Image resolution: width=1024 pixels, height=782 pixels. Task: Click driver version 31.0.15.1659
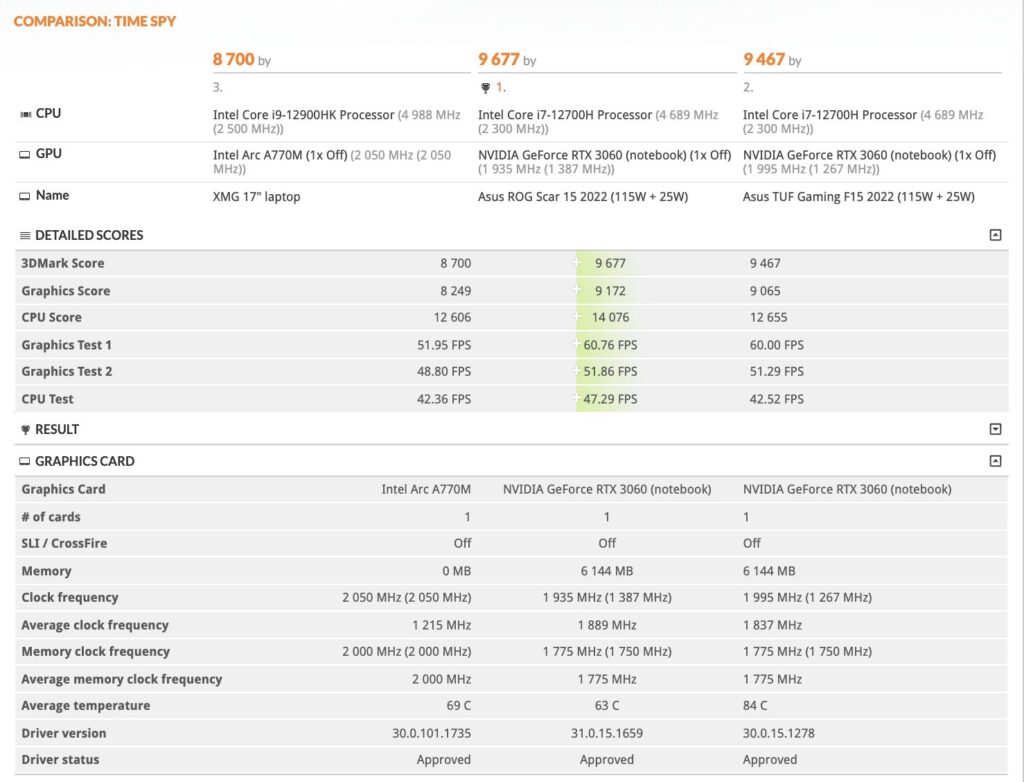click(x=607, y=733)
